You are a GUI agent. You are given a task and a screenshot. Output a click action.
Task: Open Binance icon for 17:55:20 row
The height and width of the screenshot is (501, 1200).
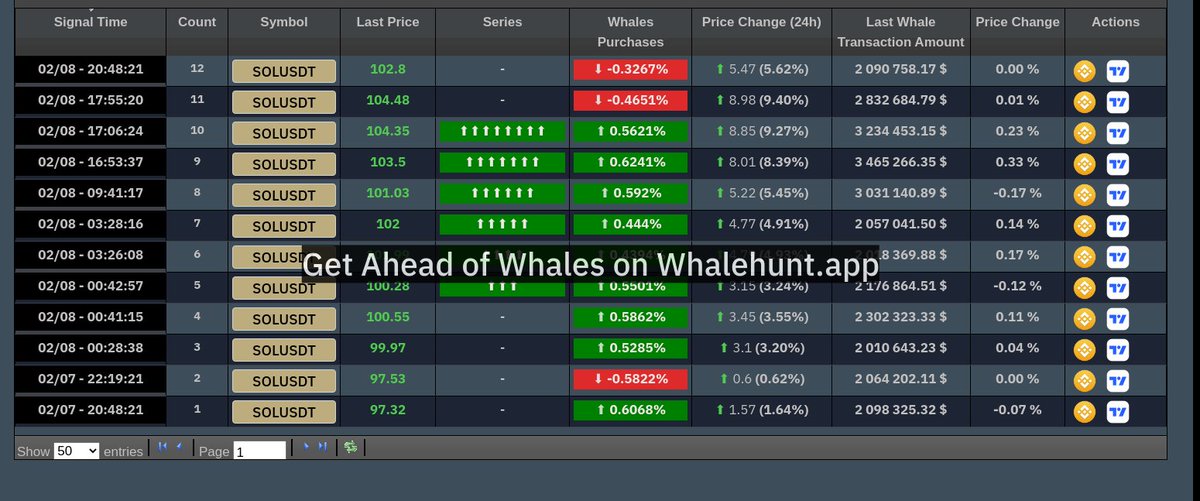pyautogui.click(x=1085, y=102)
